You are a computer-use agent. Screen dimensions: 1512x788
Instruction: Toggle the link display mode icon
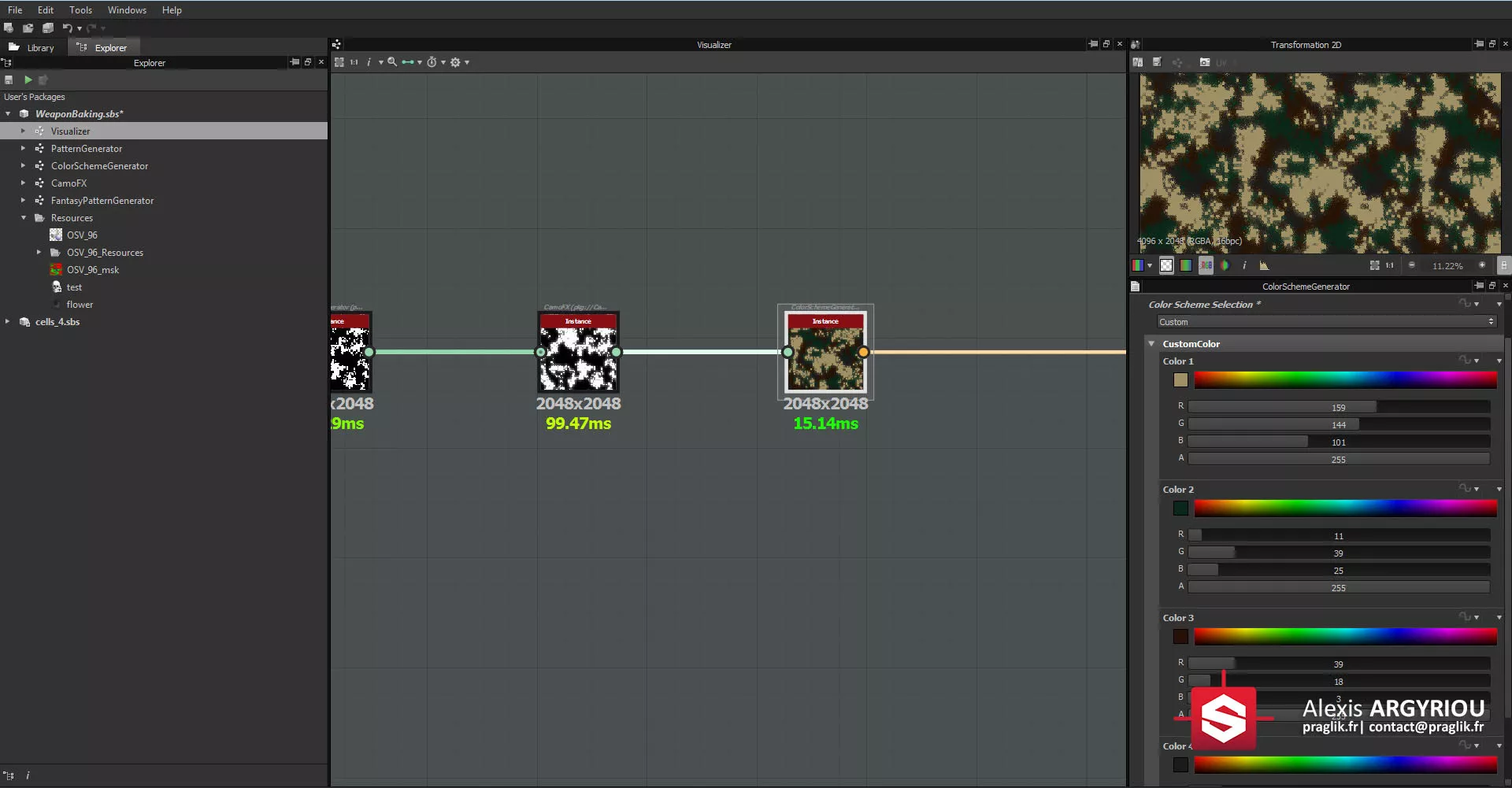407,62
